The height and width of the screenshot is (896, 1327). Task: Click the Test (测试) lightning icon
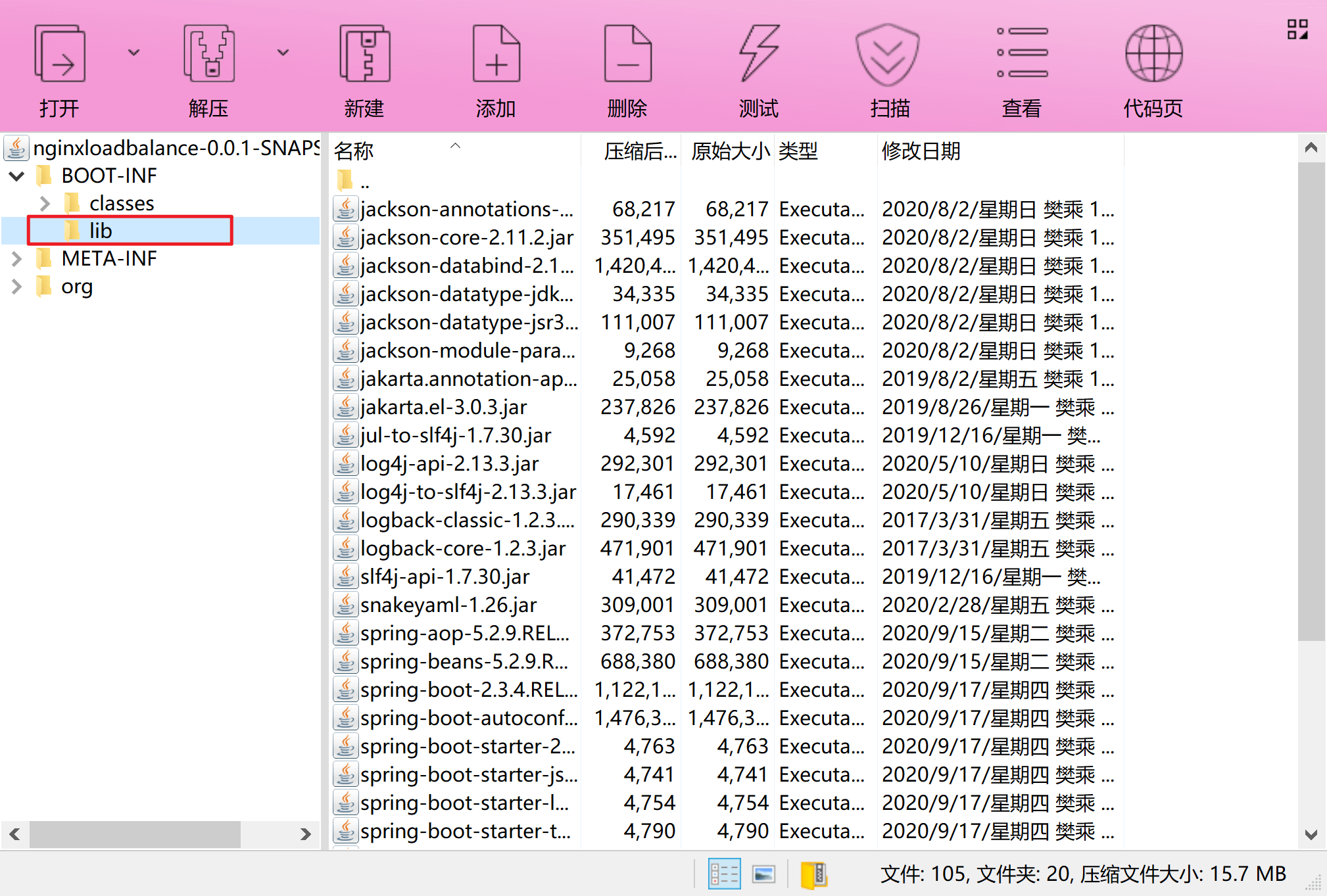758,54
